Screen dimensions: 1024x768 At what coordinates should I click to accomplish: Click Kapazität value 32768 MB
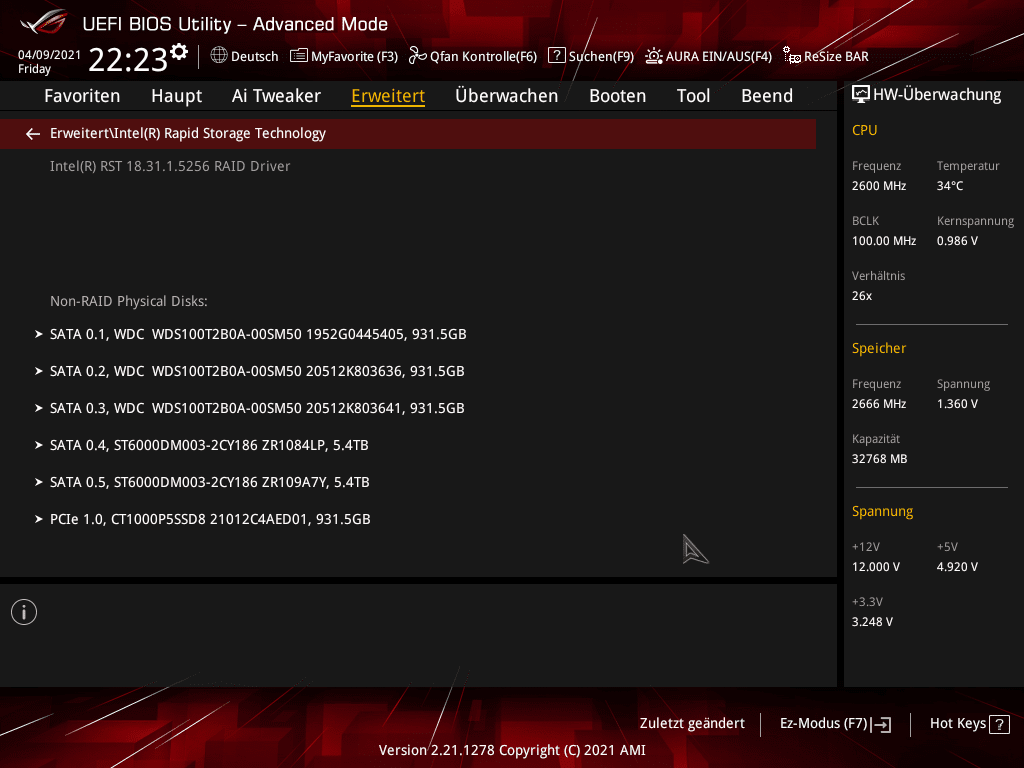pos(880,459)
